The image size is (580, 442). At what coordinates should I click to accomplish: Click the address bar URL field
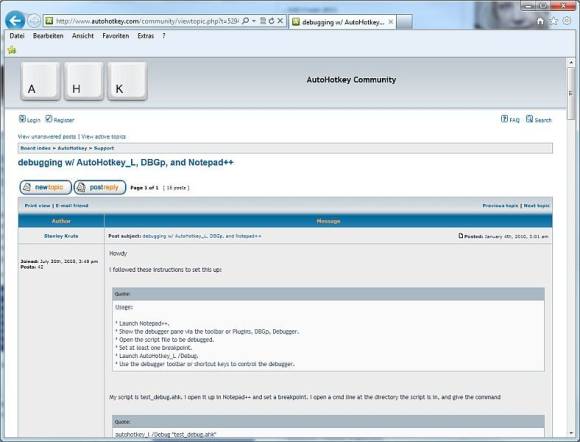146,21
